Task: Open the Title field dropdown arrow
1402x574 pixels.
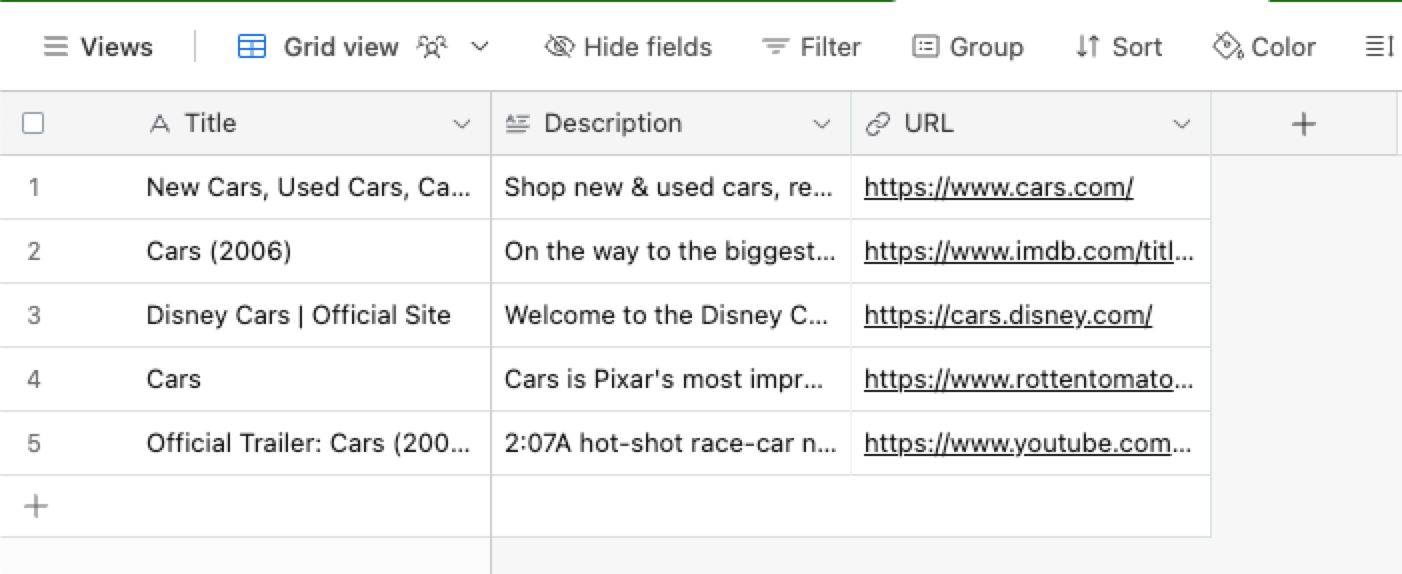Action: click(462, 124)
